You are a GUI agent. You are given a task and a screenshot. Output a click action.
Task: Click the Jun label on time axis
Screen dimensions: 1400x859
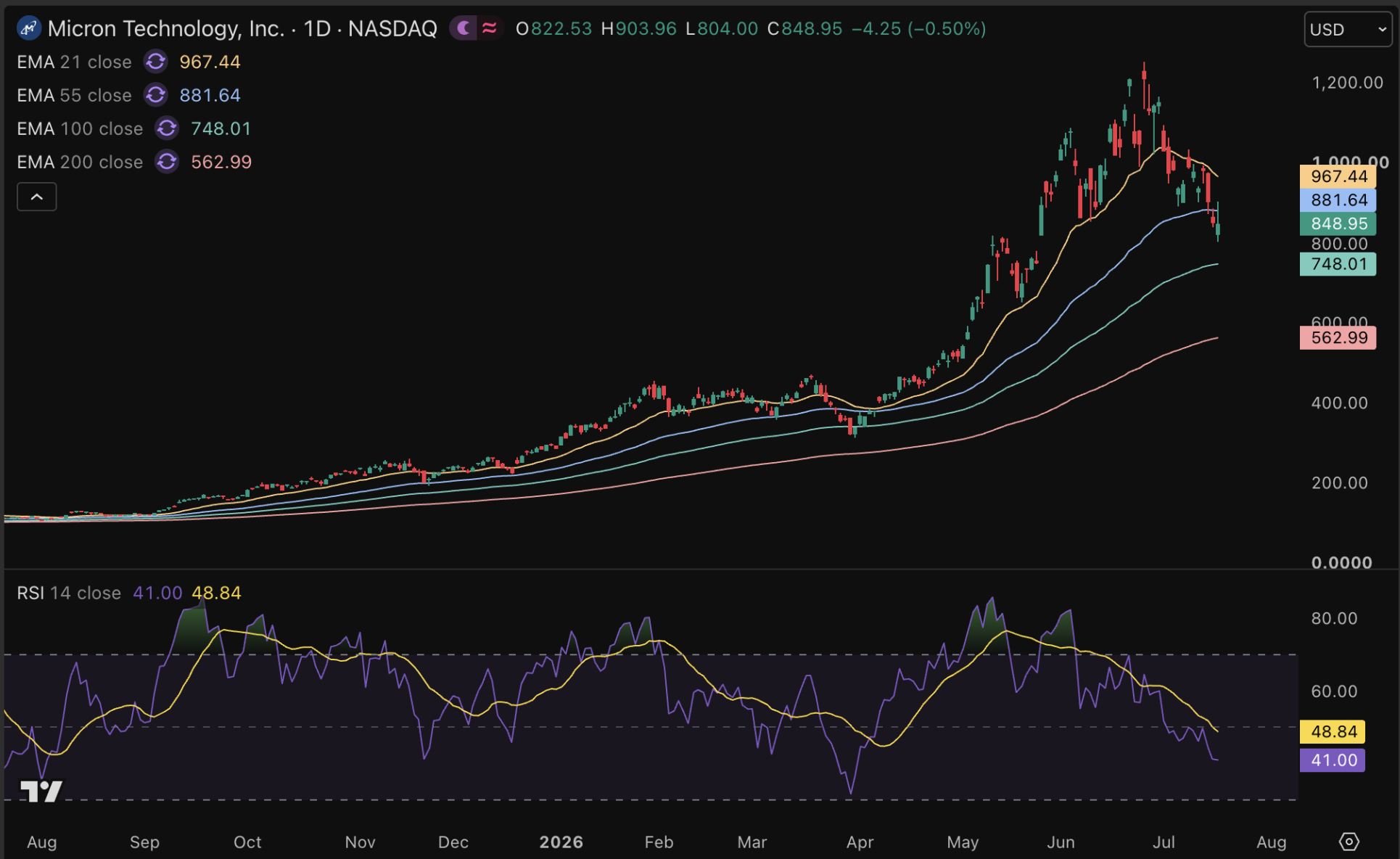tap(1061, 842)
